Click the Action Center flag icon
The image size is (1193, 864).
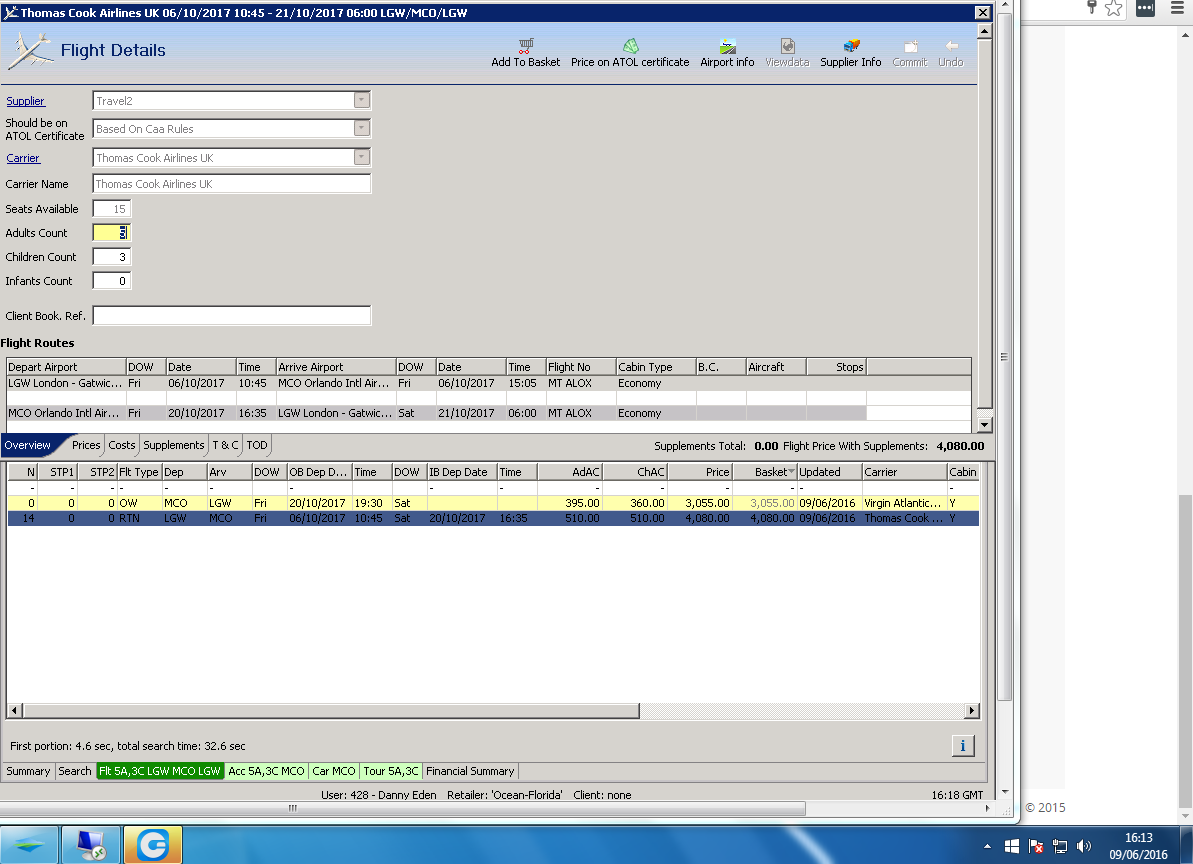click(x=1036, y=846)
